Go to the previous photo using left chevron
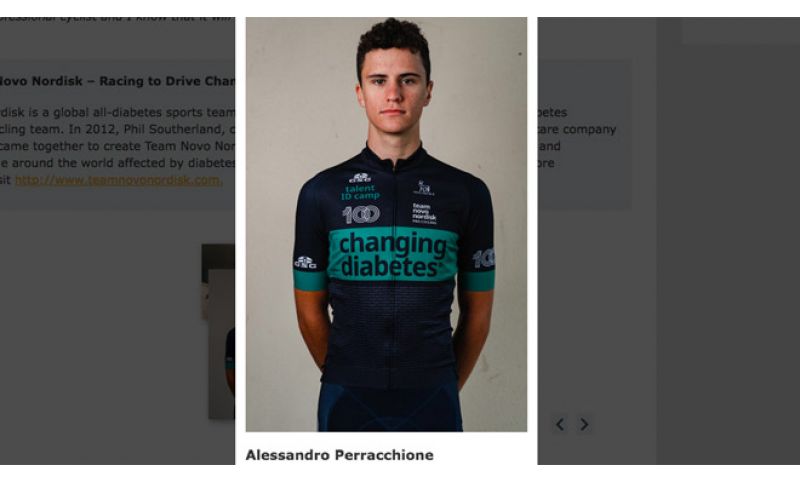Viewport: 800px width, 484px height. [560, 424]
